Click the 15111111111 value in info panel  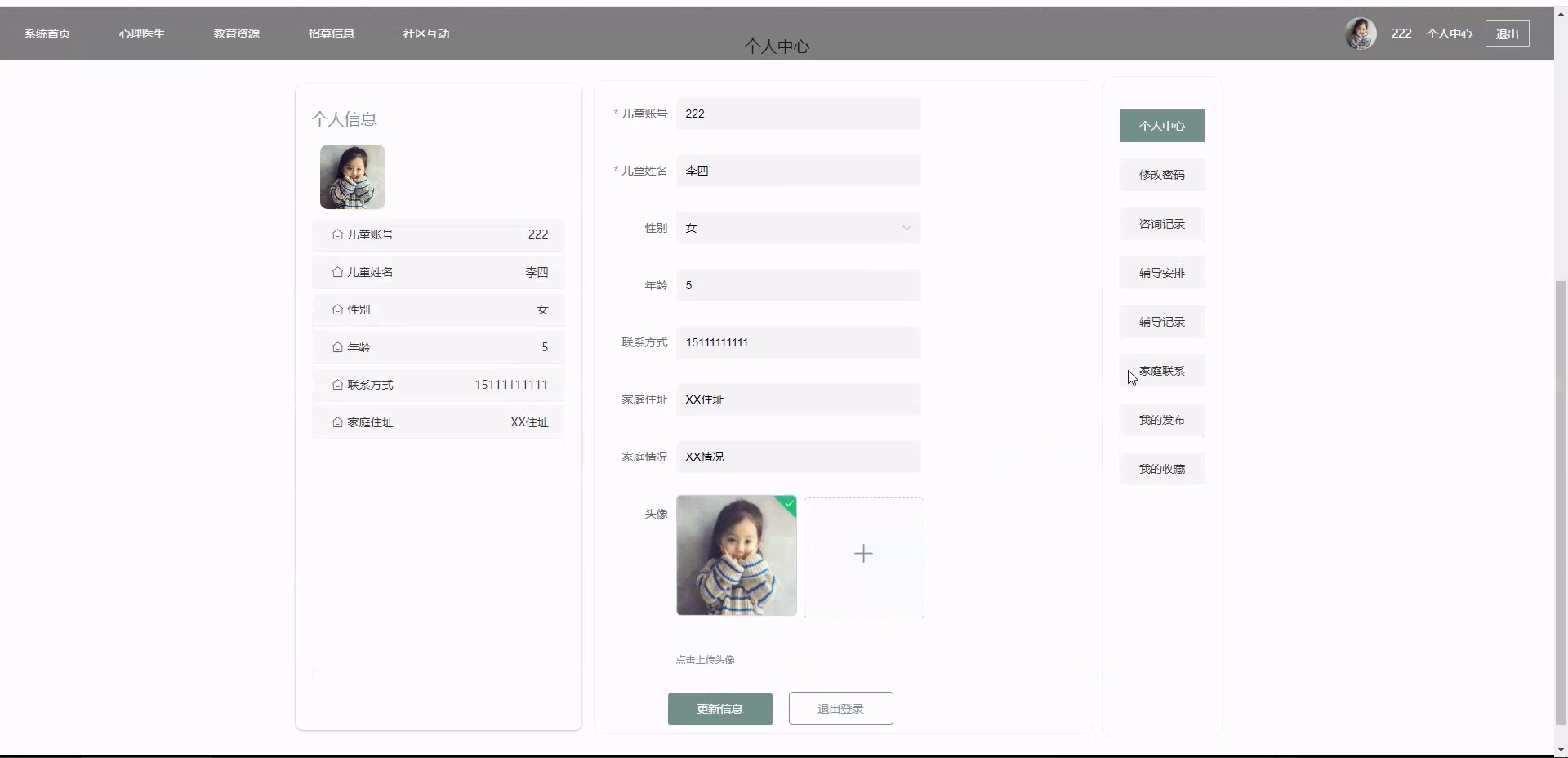coord(511,385)
